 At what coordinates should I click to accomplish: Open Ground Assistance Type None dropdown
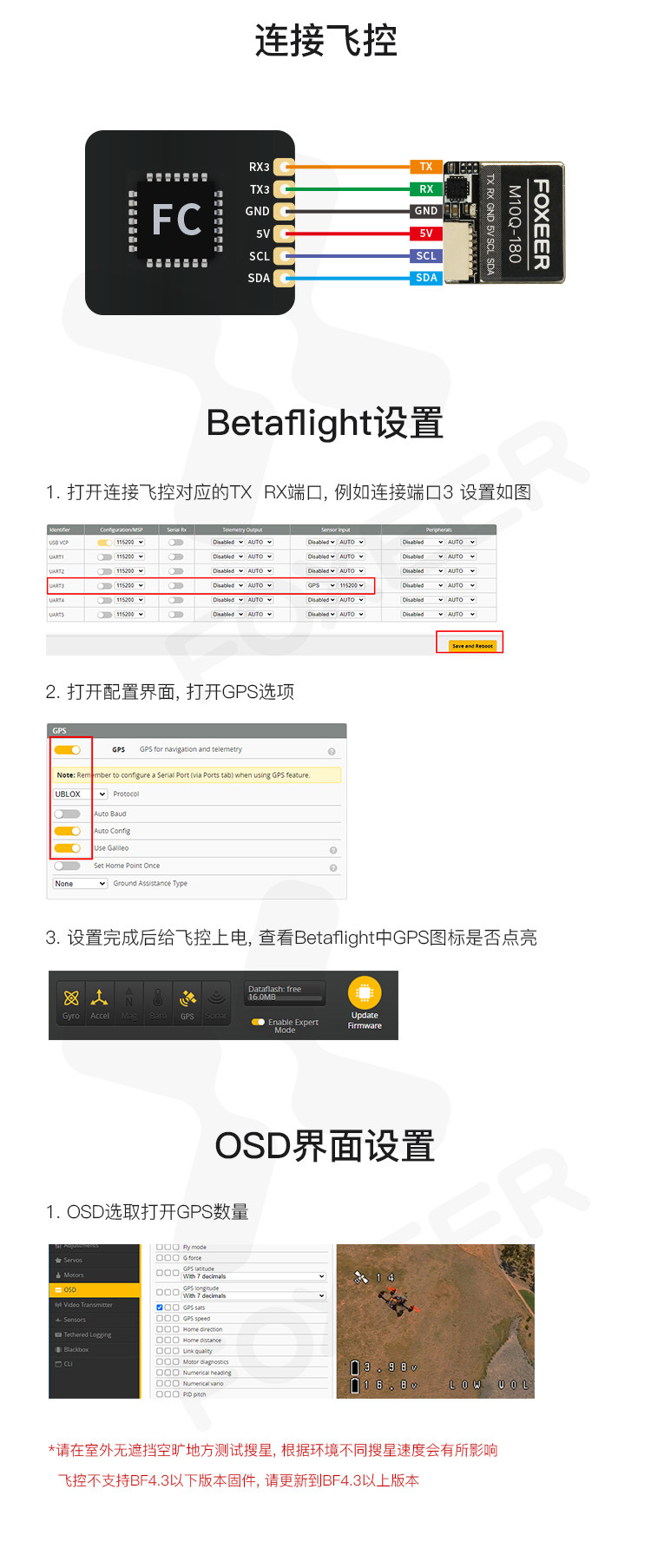[80, 884]
